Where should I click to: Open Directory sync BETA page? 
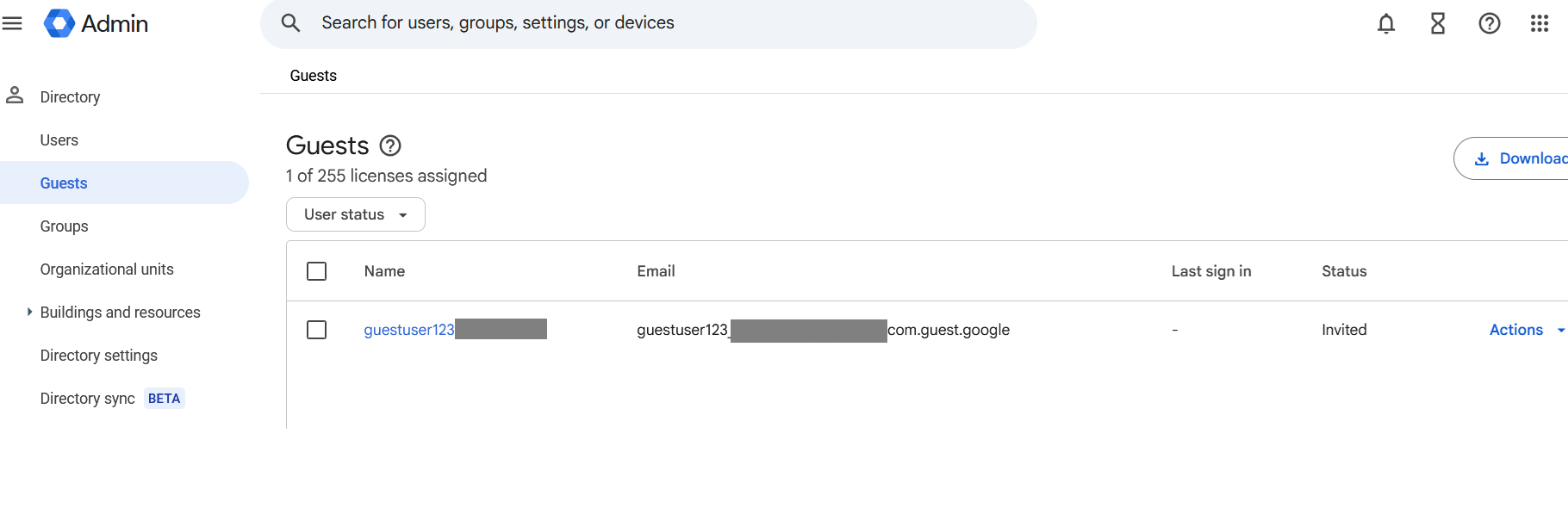coord(87,398)
